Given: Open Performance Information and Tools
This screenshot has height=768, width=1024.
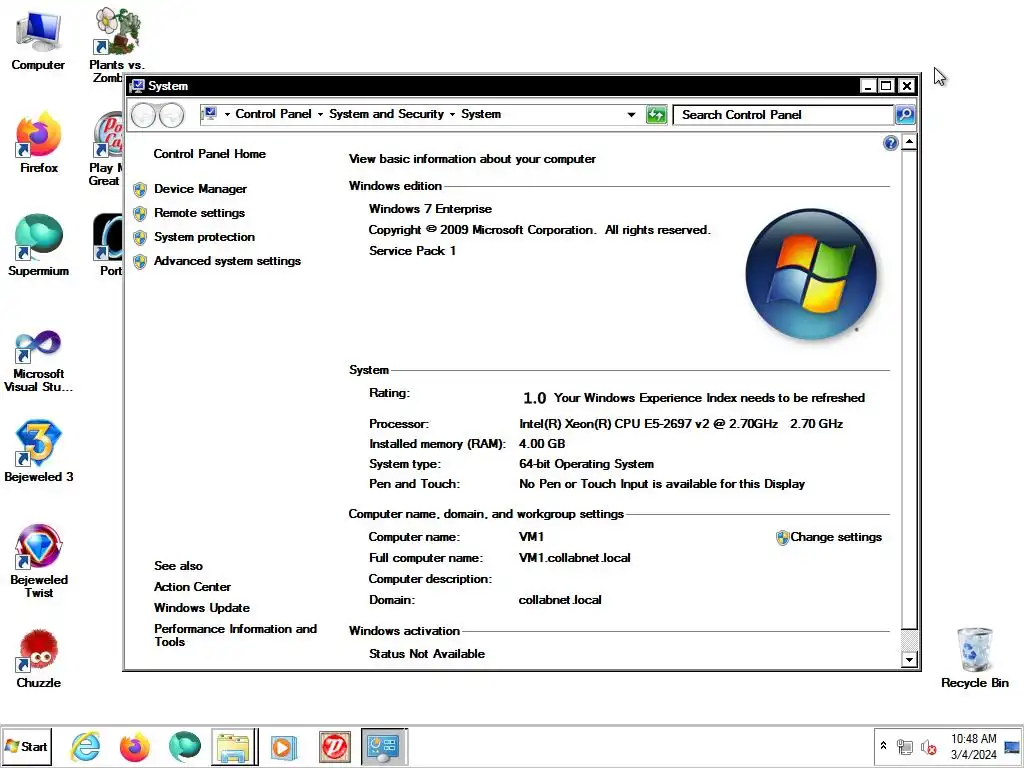Looking at the screenshot, I should point(235,635).
